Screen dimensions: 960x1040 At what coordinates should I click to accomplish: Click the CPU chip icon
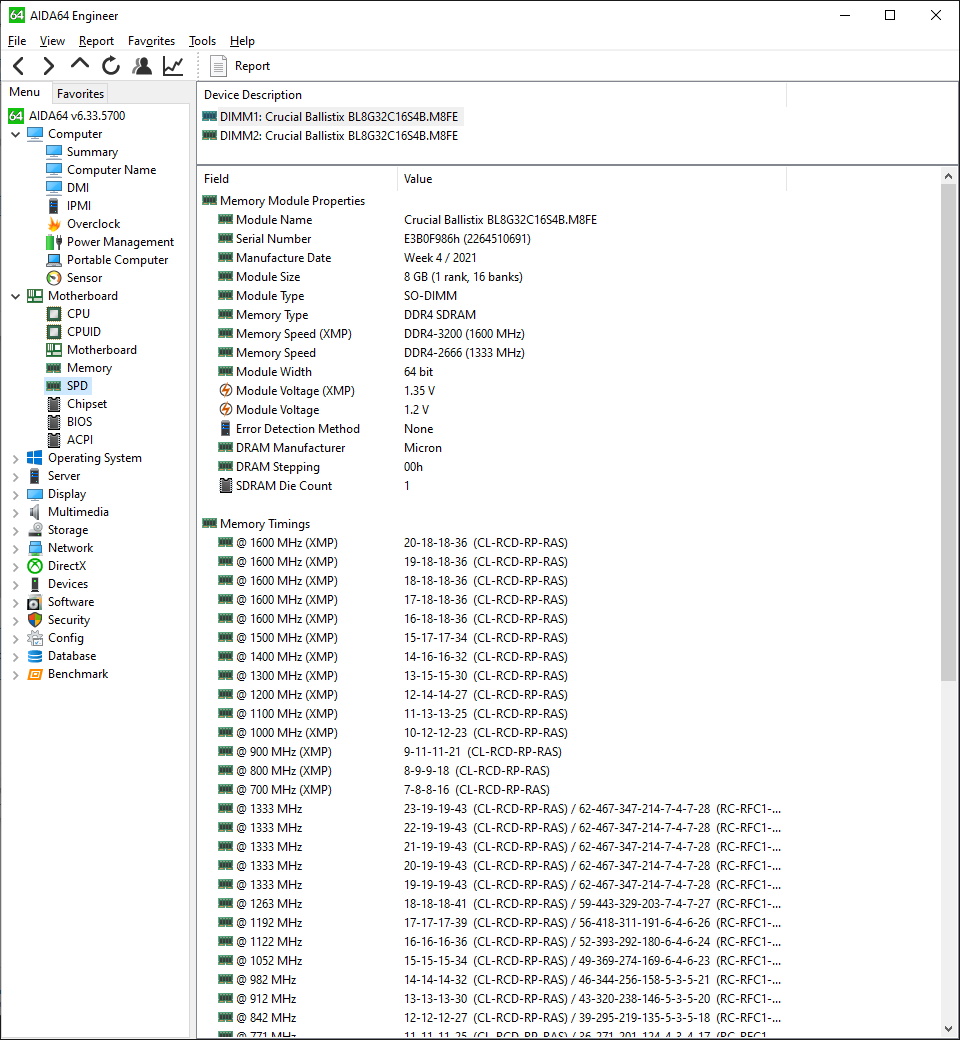[54, 314]
